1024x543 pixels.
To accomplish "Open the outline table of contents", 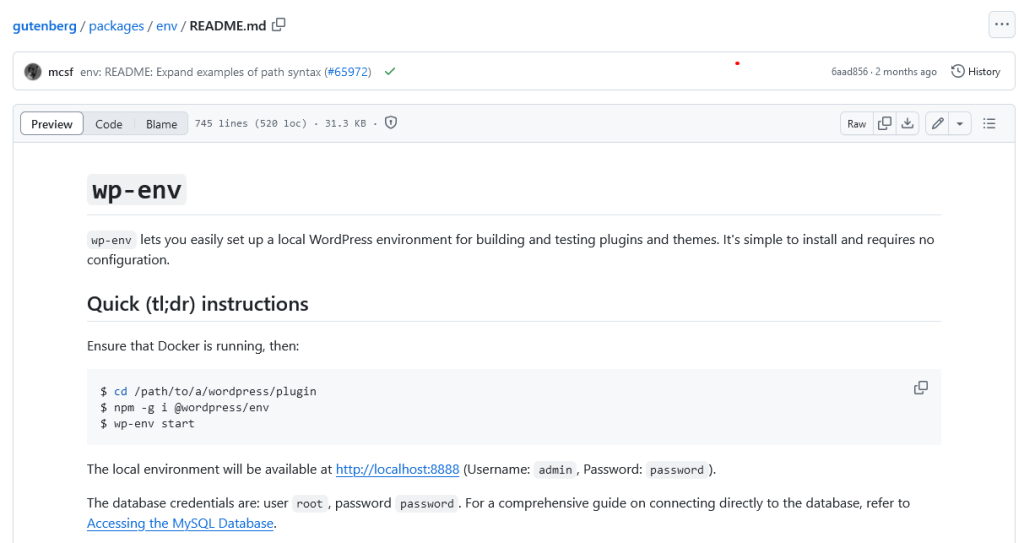I will pyautogui.click(x=989, y=123).
